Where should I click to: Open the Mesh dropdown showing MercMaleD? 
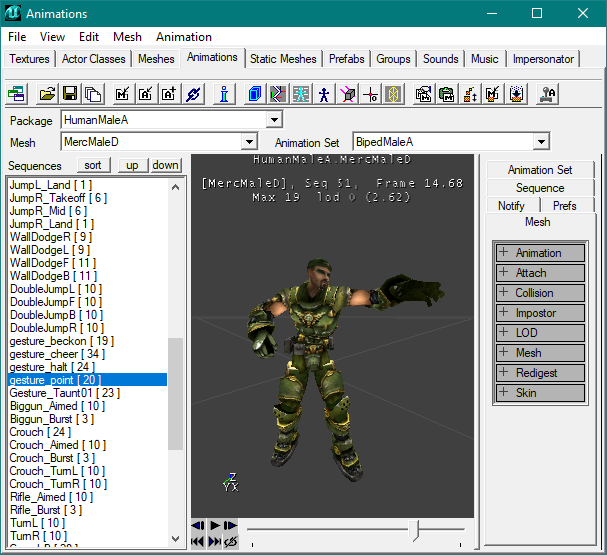pyautogui.click(x=249, y=142)
